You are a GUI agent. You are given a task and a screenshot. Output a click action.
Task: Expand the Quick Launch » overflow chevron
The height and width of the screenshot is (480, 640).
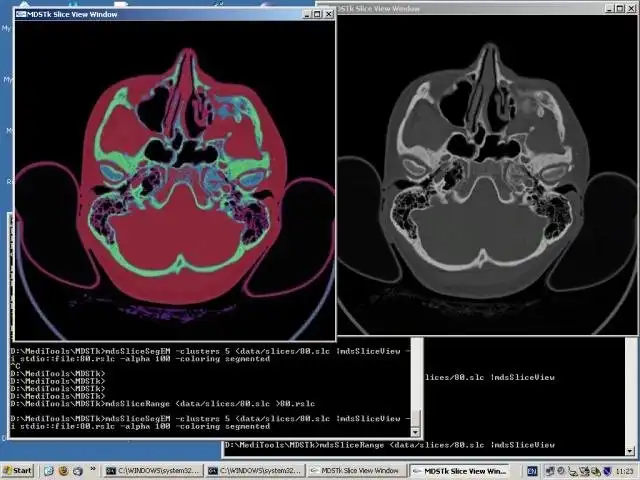tap(93, 469)
